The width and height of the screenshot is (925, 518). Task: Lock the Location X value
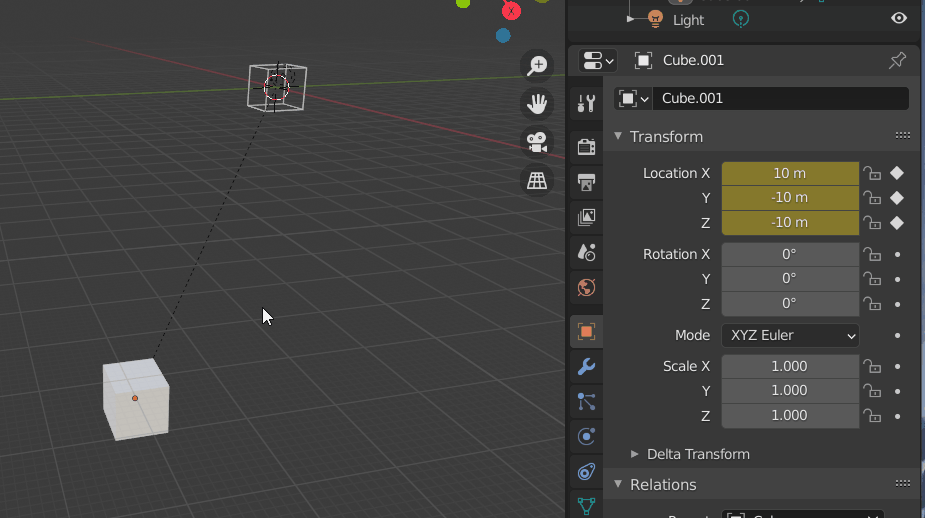point(872,173)
